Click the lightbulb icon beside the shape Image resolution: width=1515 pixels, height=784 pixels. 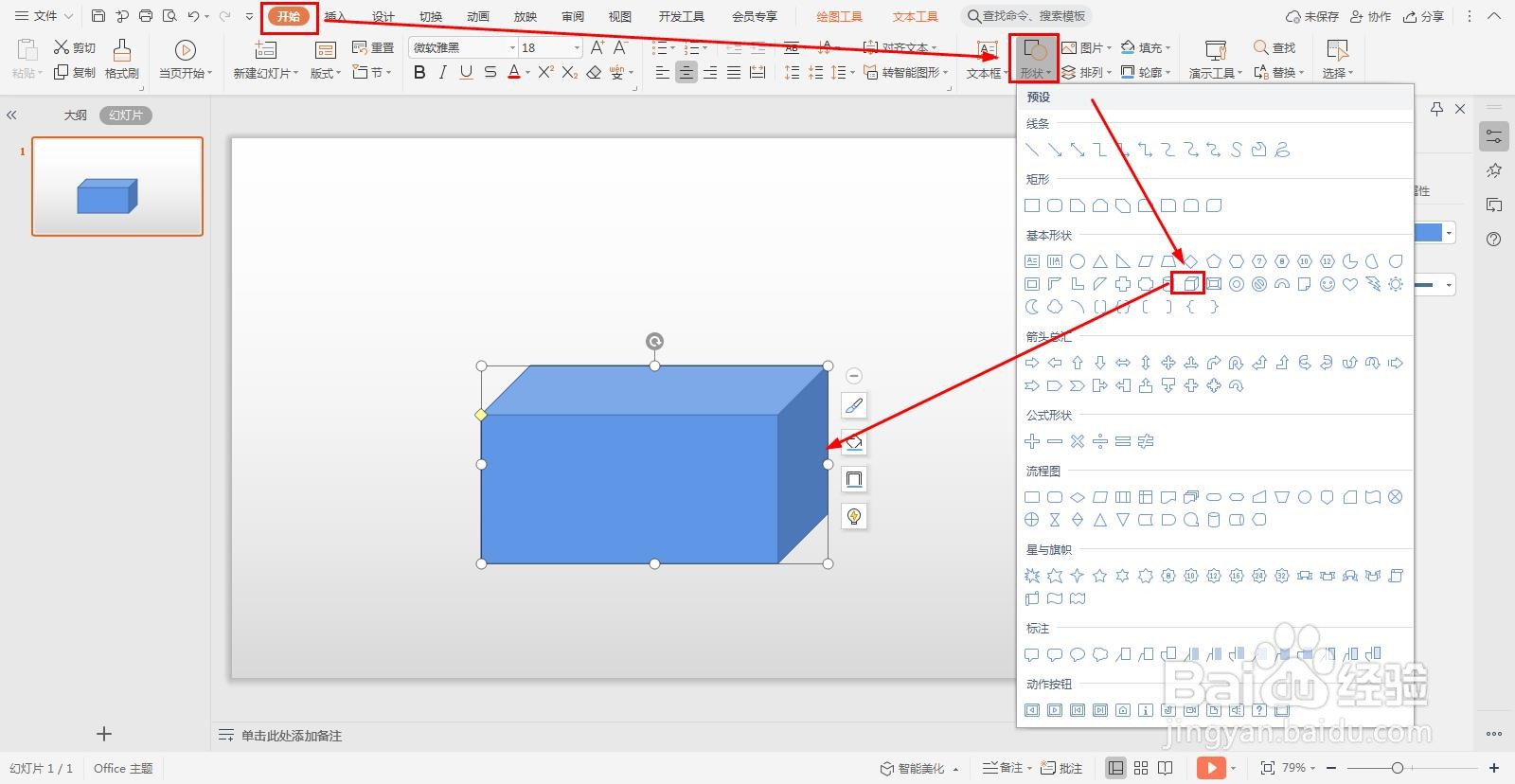click(x=854, y=516)
